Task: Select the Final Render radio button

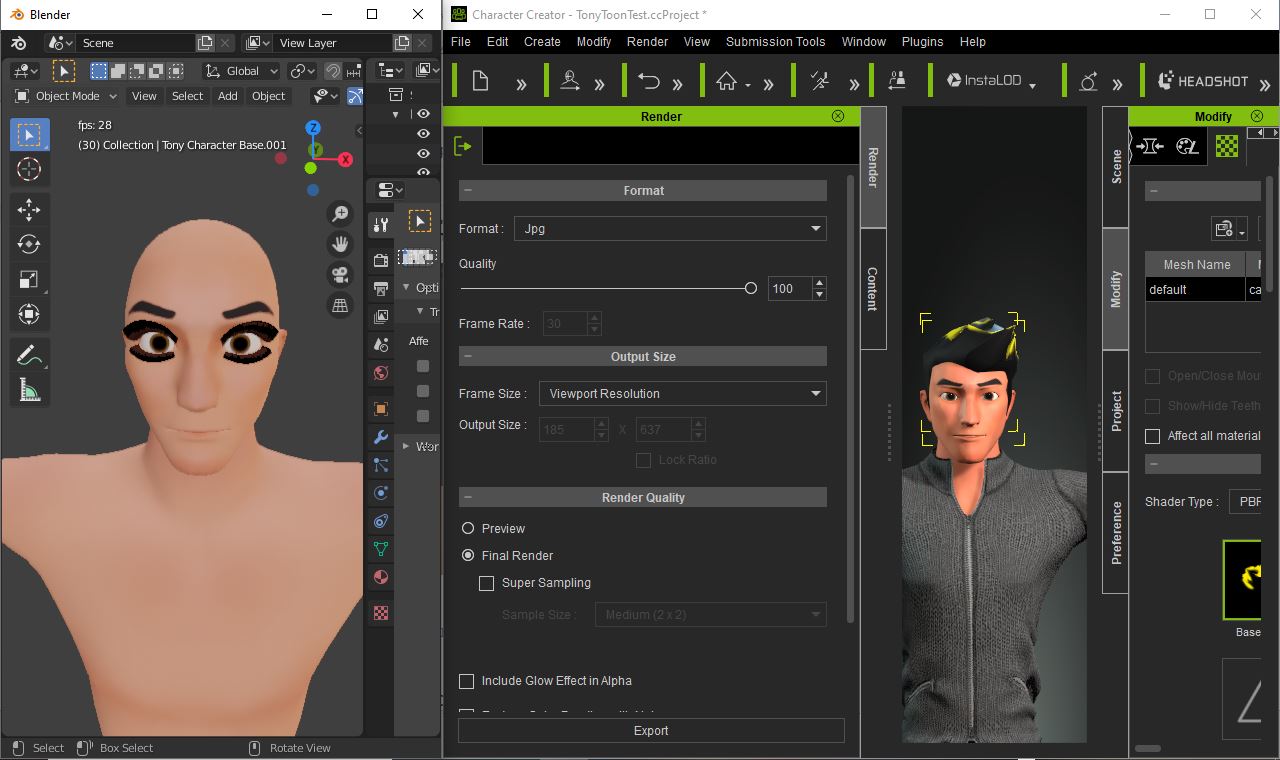Action: click(468, 555)
